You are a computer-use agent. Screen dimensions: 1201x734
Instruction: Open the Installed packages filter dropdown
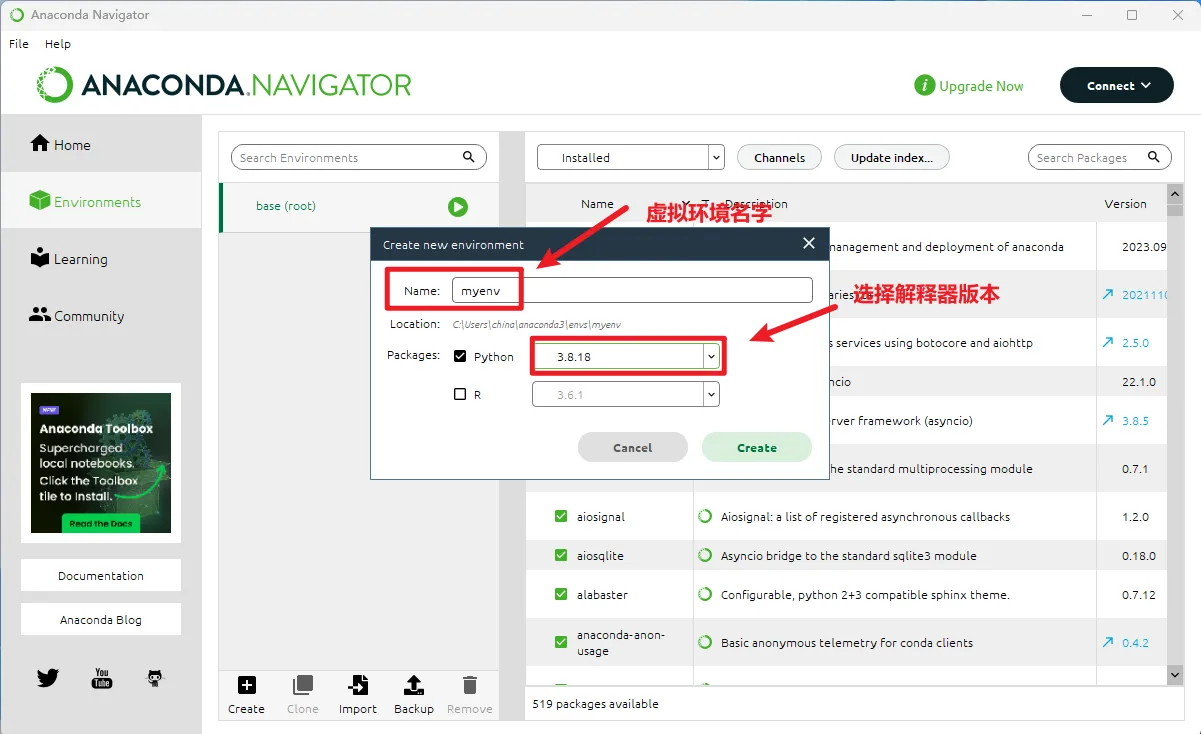[630, 157]
